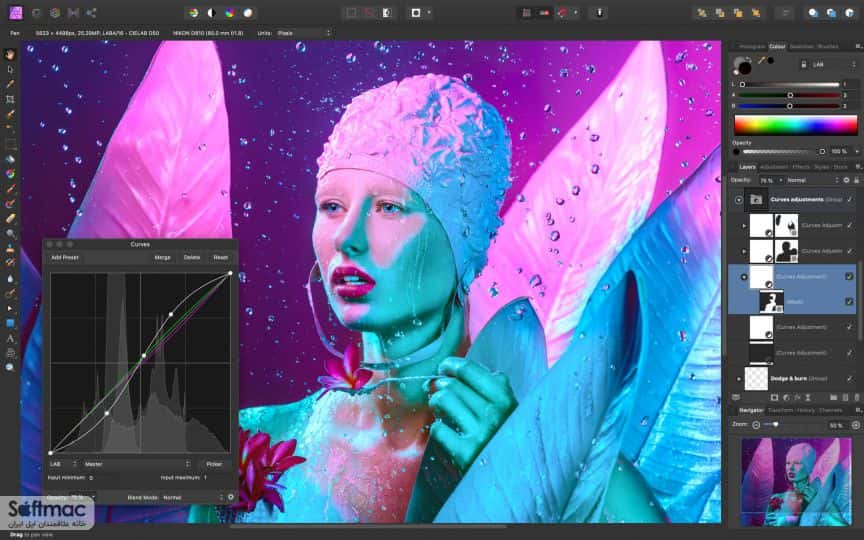
Task: Toggle visibility of second Curves Adjustment layer
Action: pos(850,251)
